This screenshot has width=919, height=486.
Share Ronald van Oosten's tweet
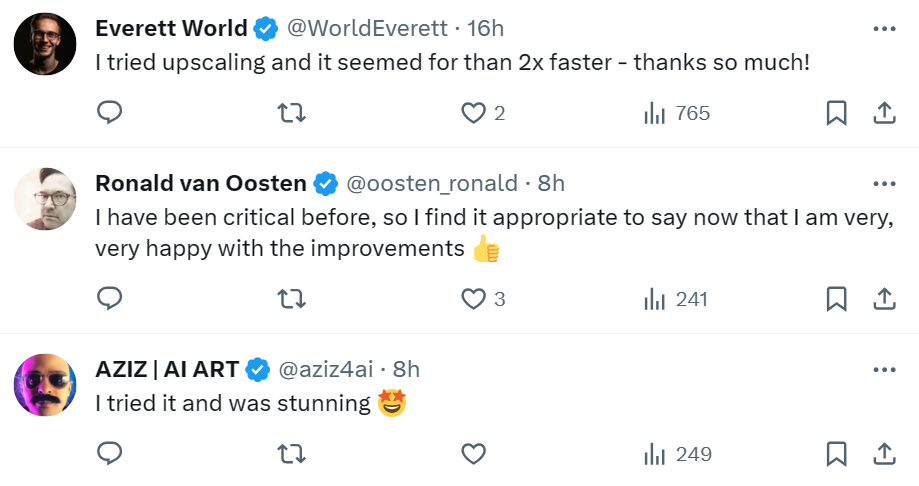(884, 298)
